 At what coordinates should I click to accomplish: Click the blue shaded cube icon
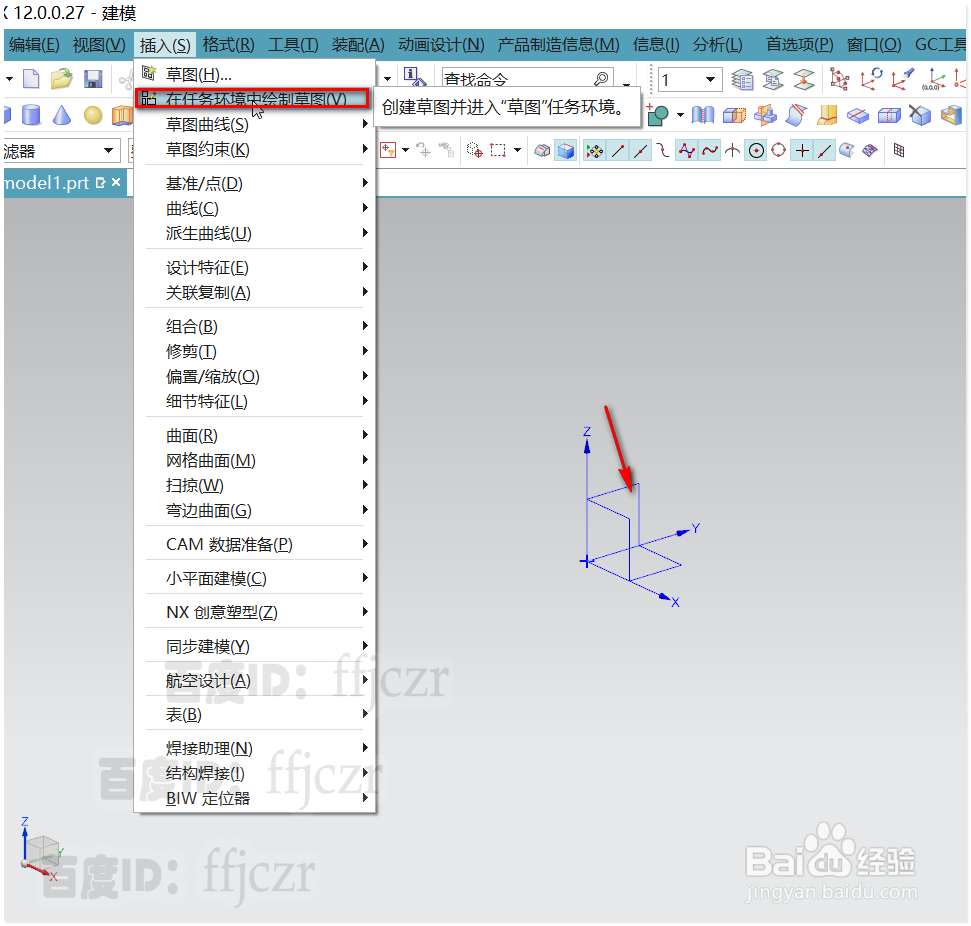coord(565,151)
